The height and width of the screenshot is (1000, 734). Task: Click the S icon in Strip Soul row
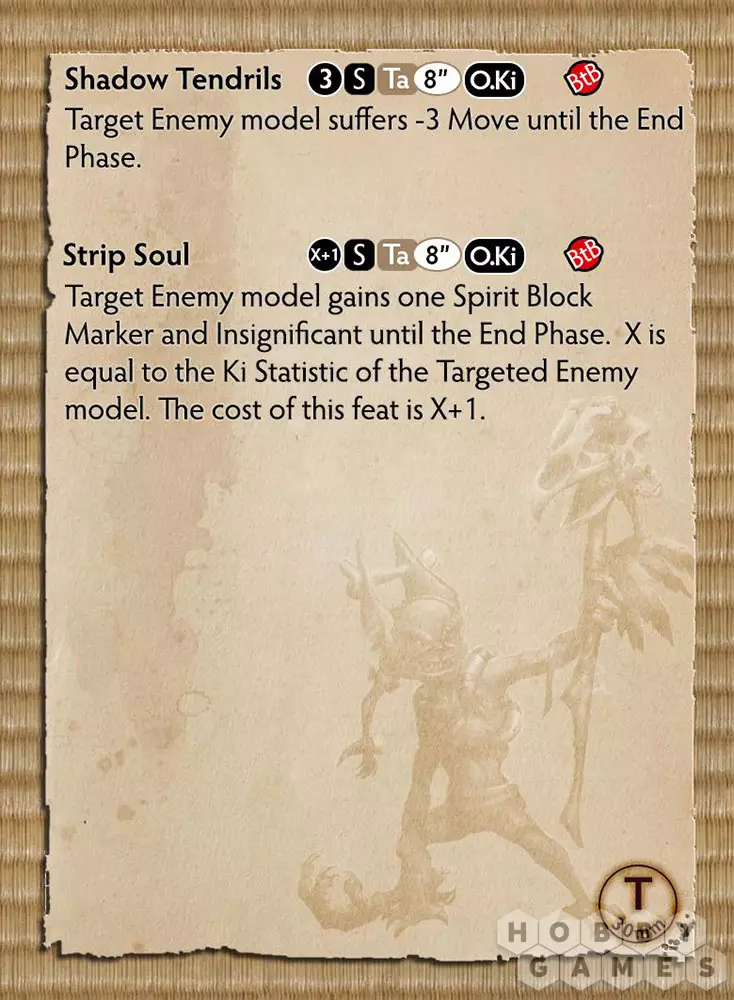359,255
